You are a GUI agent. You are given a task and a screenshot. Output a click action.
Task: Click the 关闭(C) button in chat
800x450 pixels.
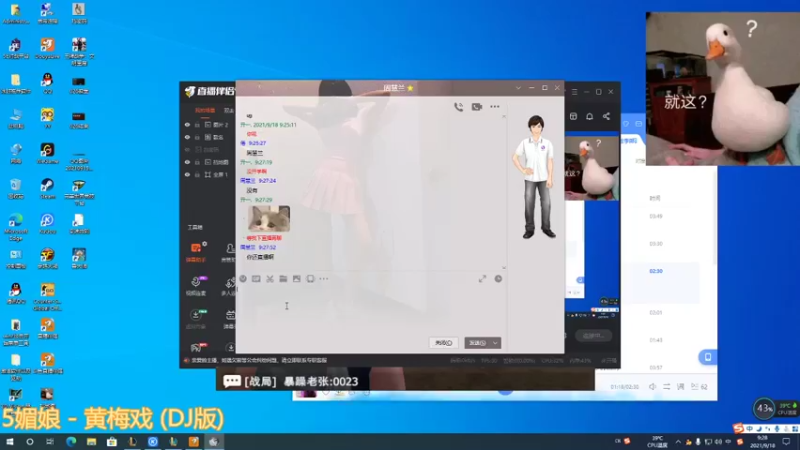[443, 343]
